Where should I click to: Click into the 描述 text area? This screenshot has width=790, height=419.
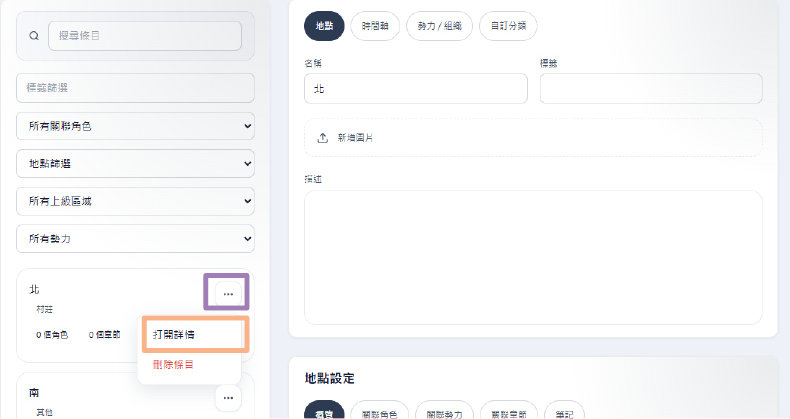[533, 257]
